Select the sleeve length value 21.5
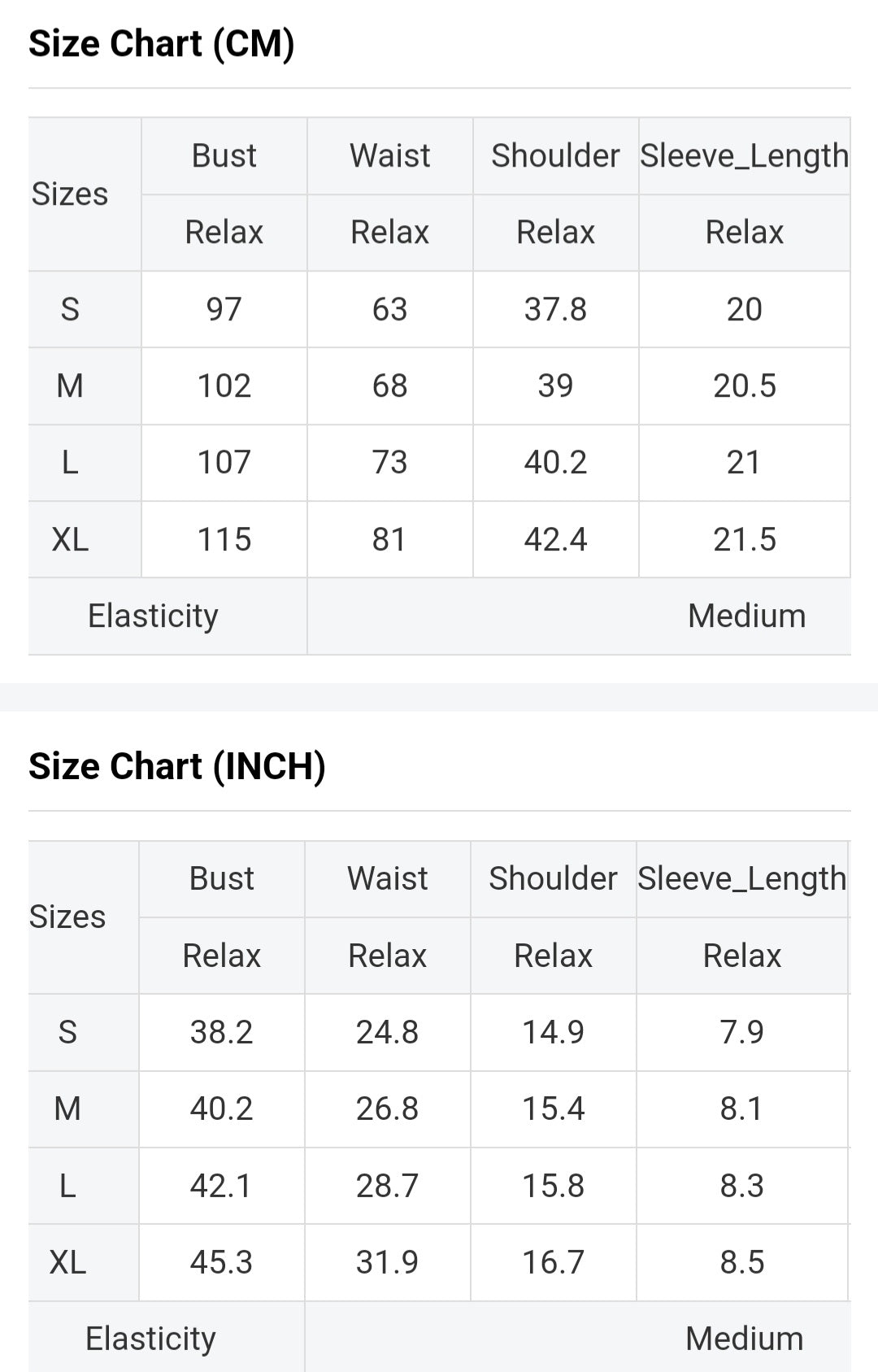The width and height of the screenshot is (878, 1372). coord(744,539)
